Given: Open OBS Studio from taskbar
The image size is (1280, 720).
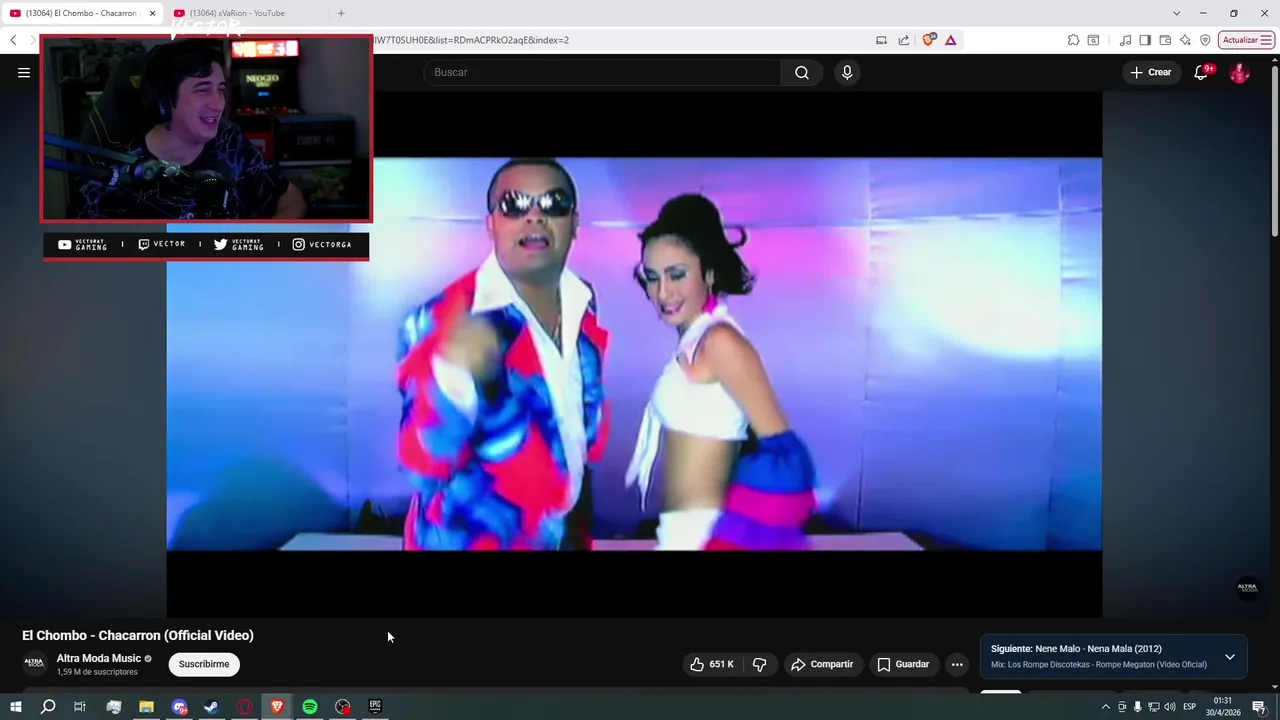Looking at the screenshot, I should point(343,707).
